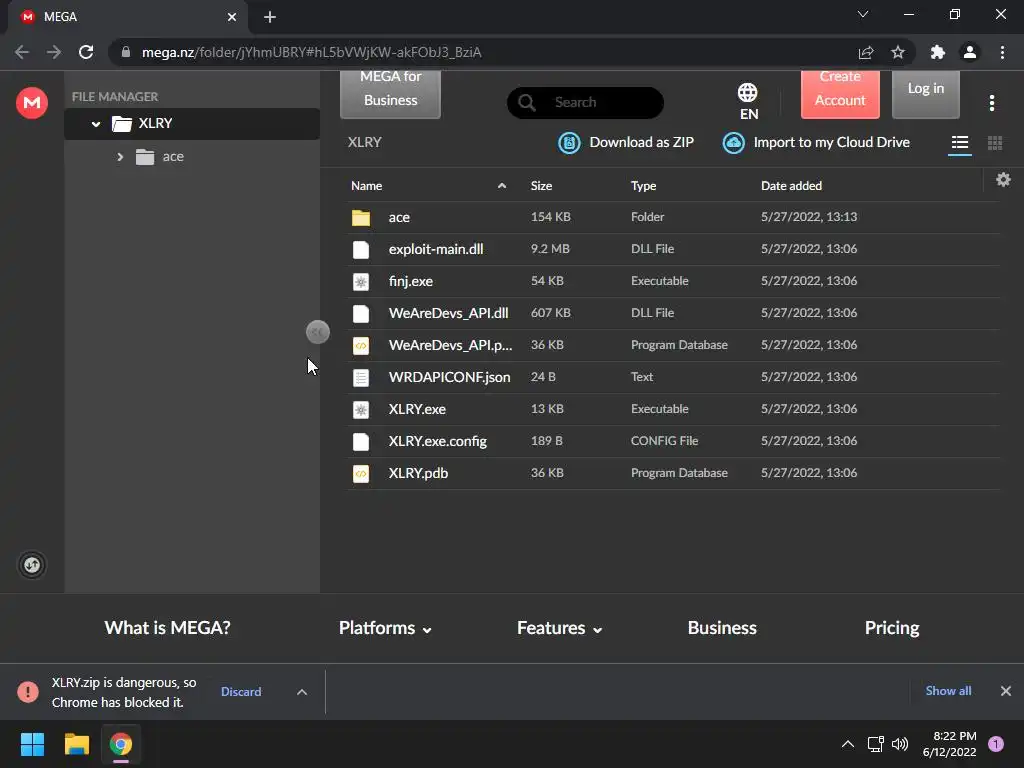Click the XLRY folder icon in tree
This screenshot has height=768, width=1024.
(x=121, y=123)
